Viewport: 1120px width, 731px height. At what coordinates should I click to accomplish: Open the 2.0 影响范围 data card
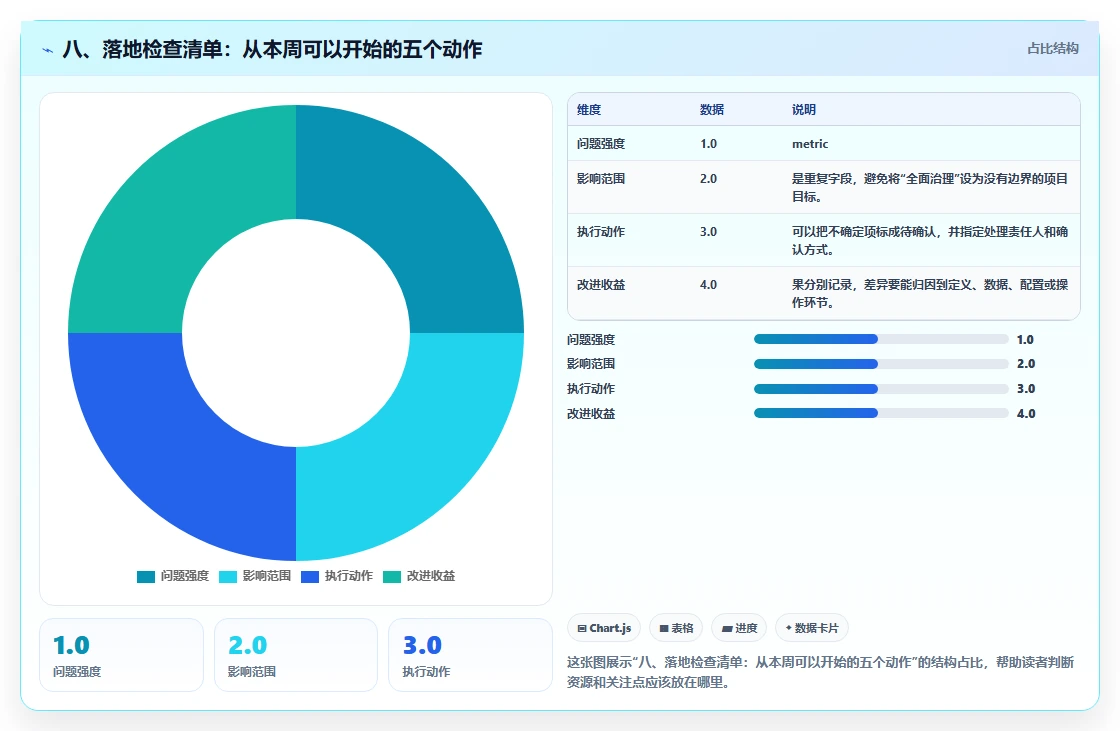point(296,655)
